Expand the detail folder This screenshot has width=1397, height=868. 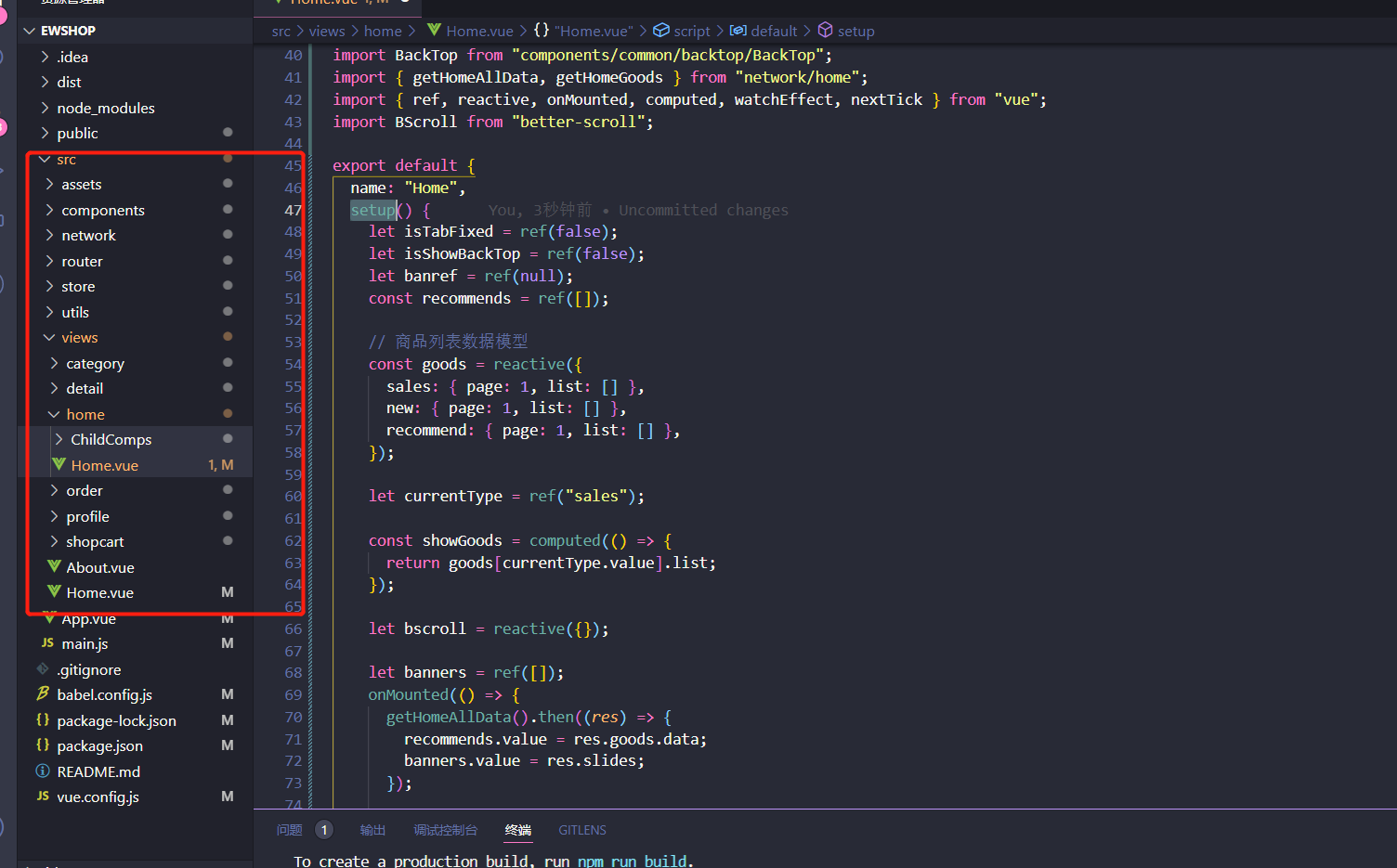85,389
